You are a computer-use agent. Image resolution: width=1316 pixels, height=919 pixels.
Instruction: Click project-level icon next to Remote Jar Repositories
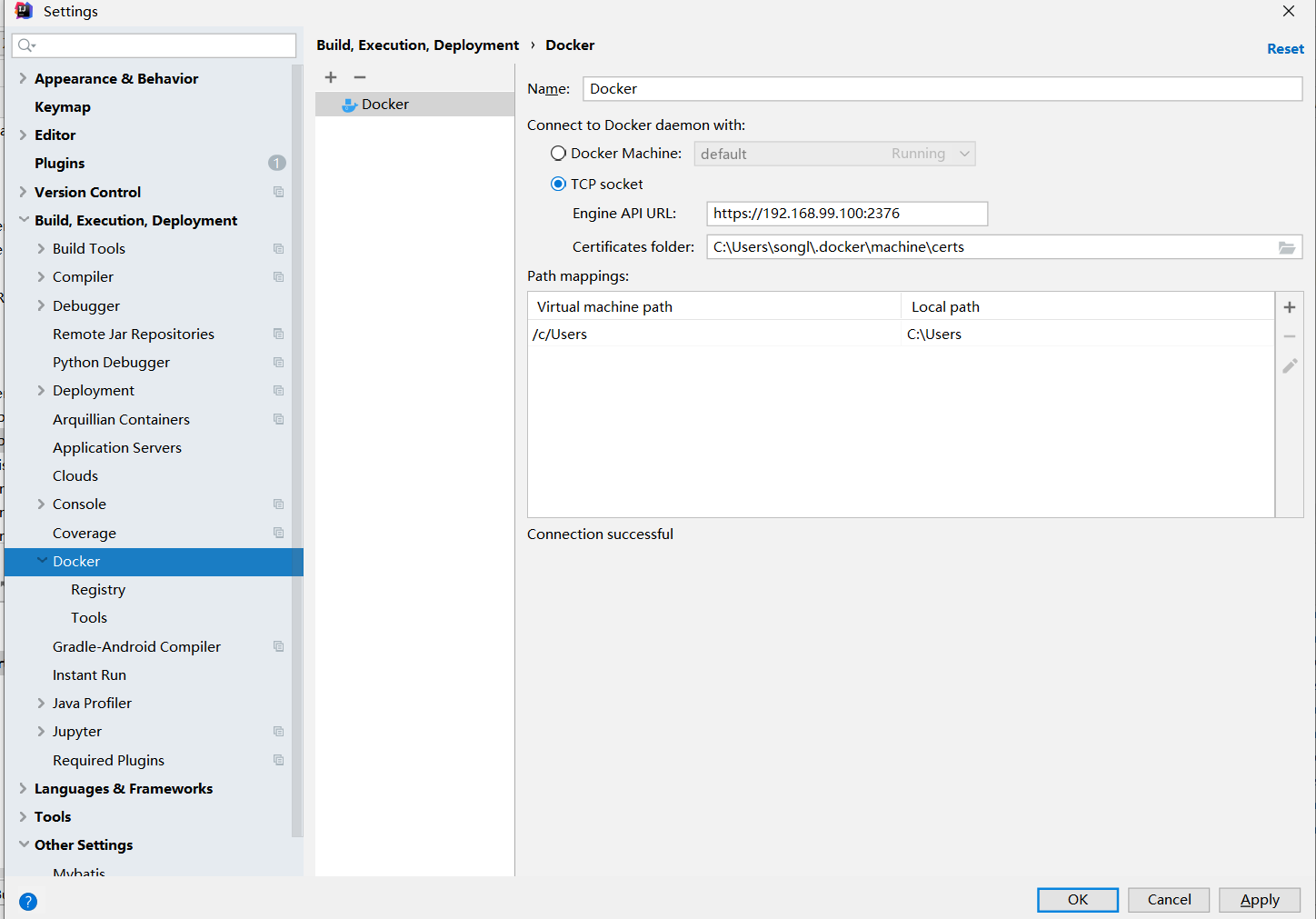[x=279, y=334]
